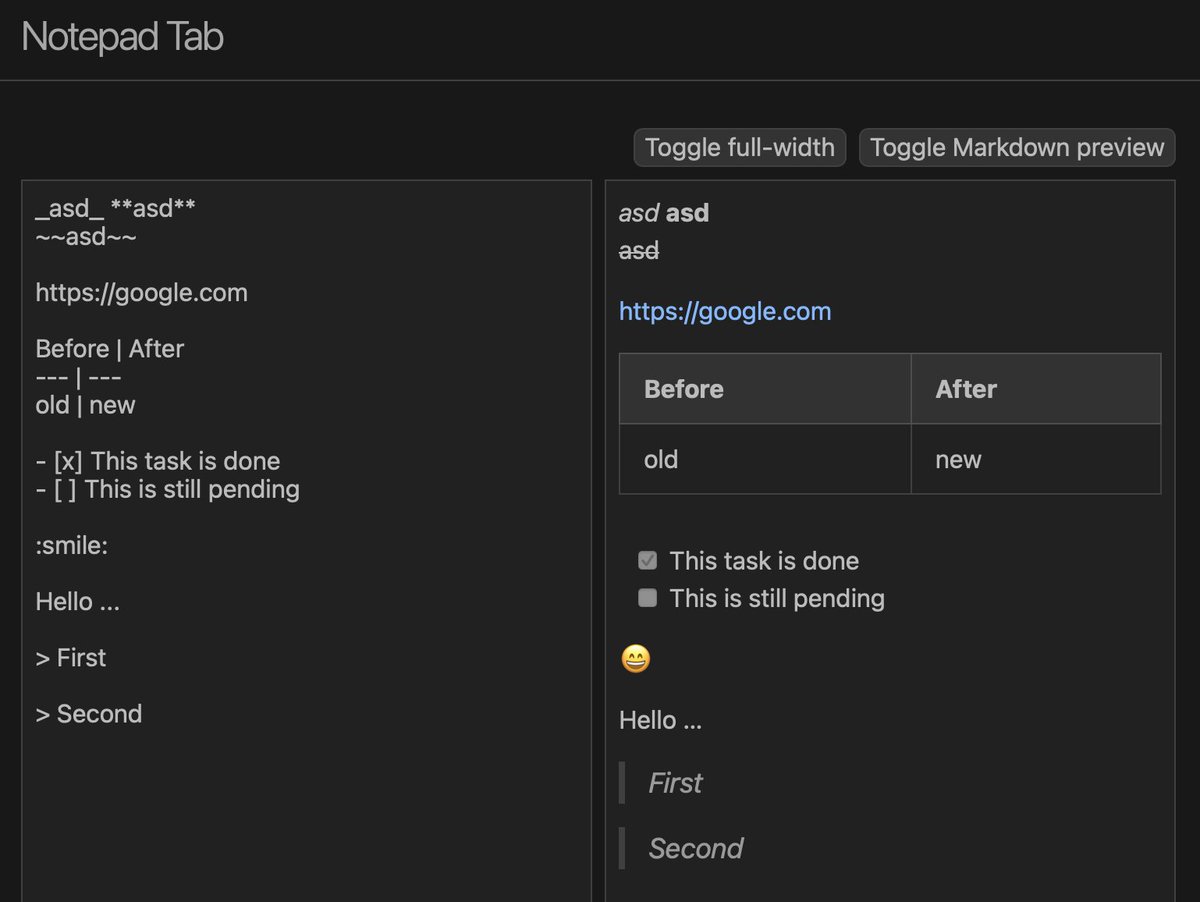Check the 'This is still pending' checkbox
The height and width of the screenshot is (902, 1200).
click(647, 598)
